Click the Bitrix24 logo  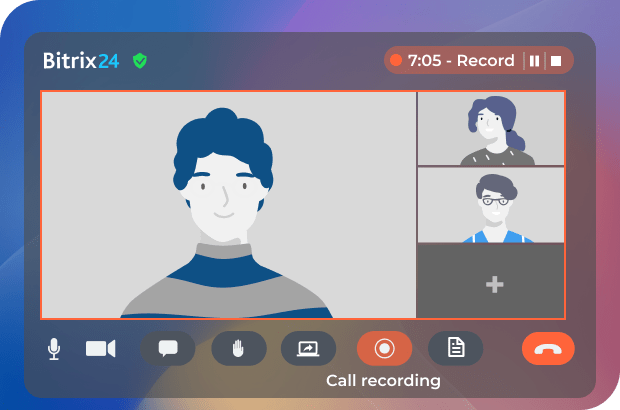click(81, 61)
